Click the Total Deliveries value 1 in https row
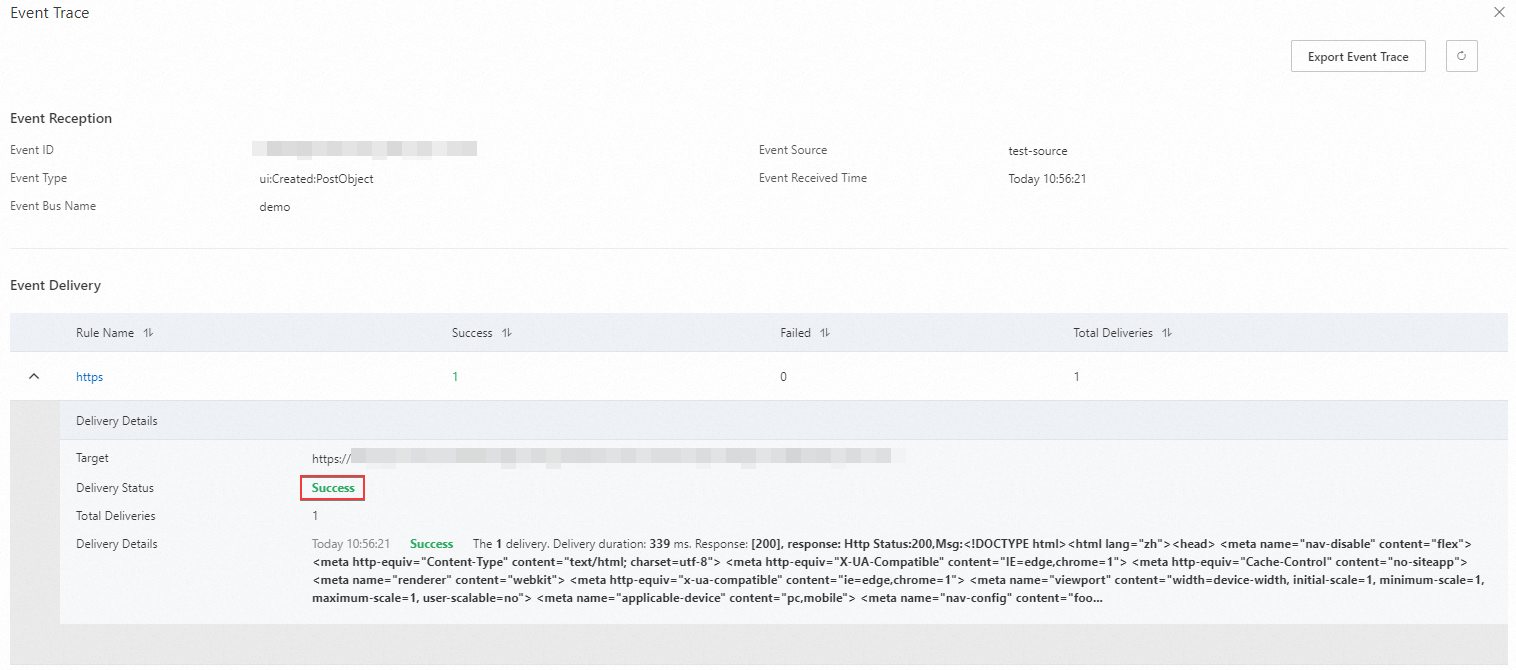The image size is (1516, 670). tap(1077, 377)
